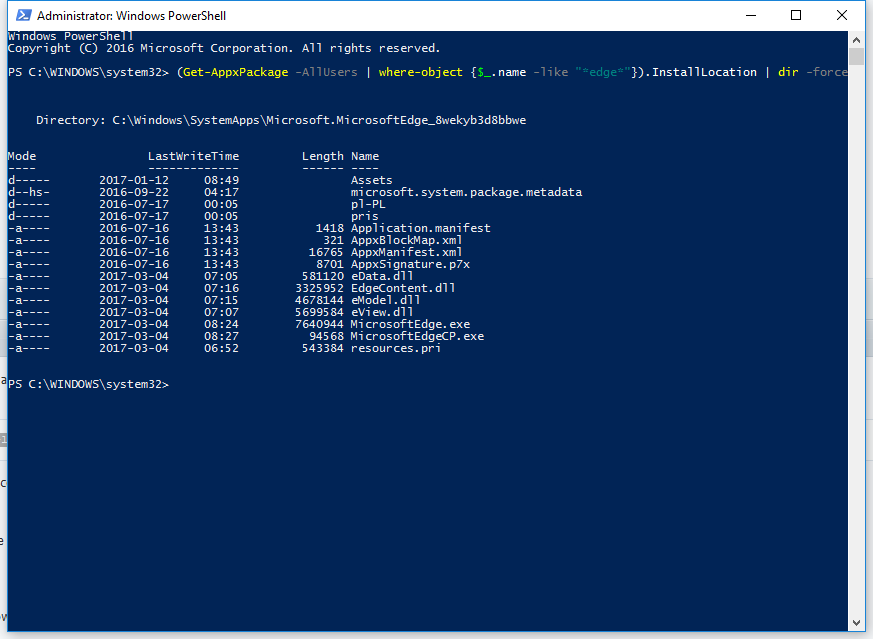The height and width of the screenshot is (639, 873).
Task: Click the Directory path line
Action: 281,120
